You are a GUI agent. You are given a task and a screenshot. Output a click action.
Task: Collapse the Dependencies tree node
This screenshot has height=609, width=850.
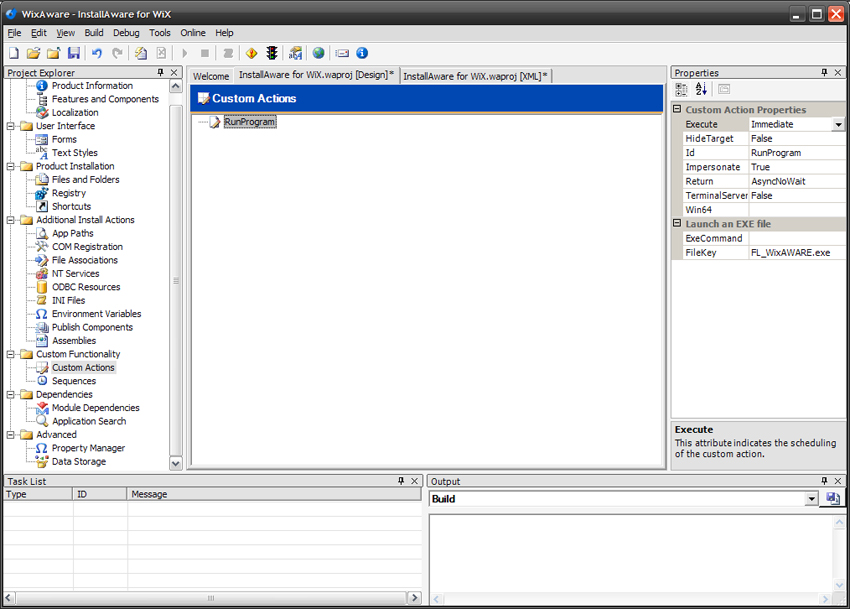point(10,395)
